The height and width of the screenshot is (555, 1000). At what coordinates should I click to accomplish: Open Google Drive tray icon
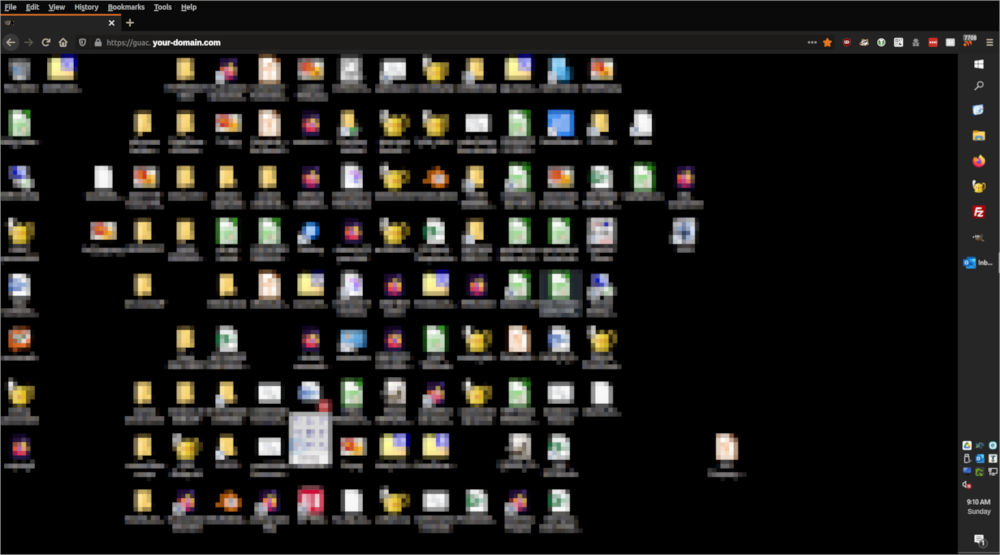967,445
